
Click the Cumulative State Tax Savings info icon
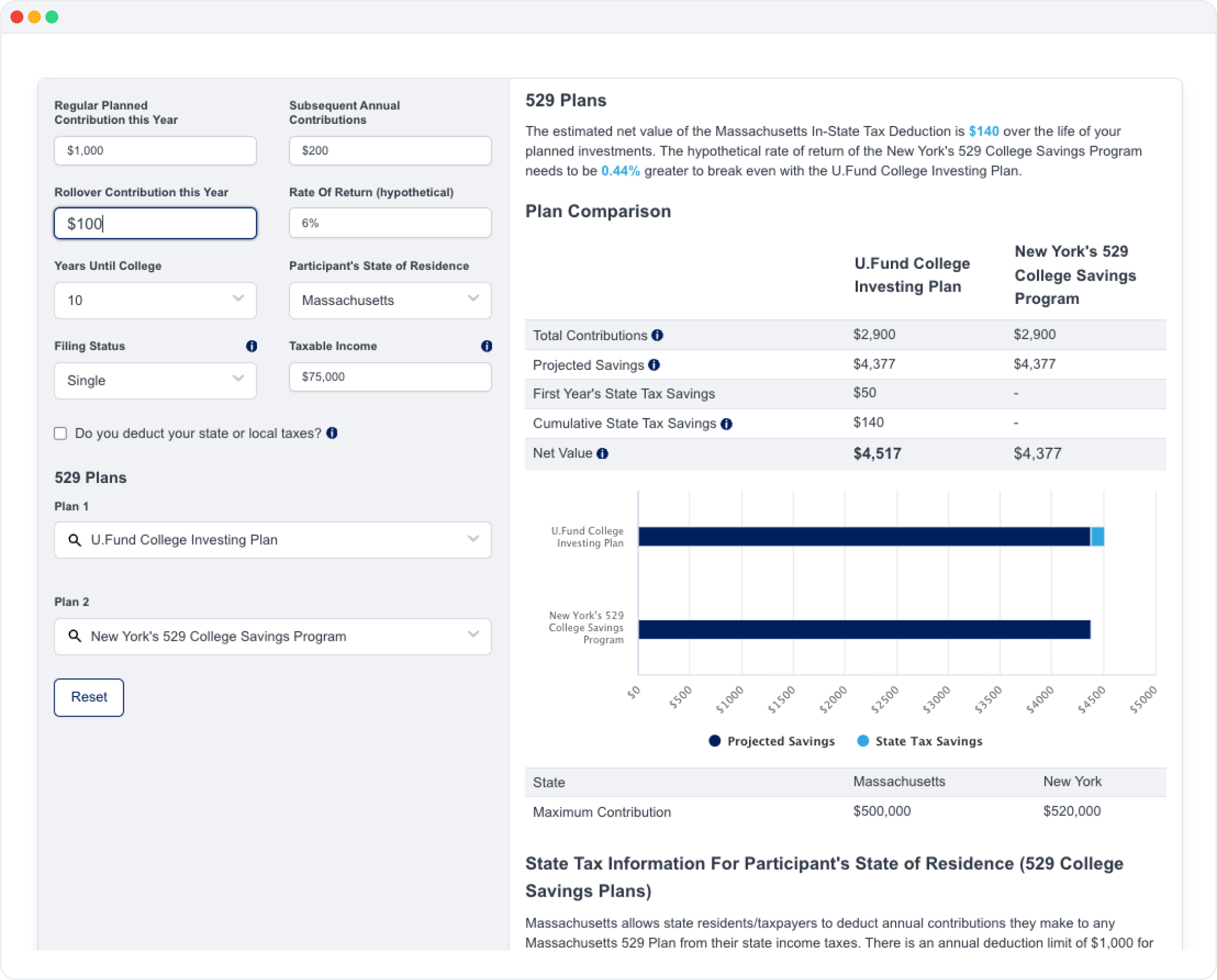[x=726, y=424]
